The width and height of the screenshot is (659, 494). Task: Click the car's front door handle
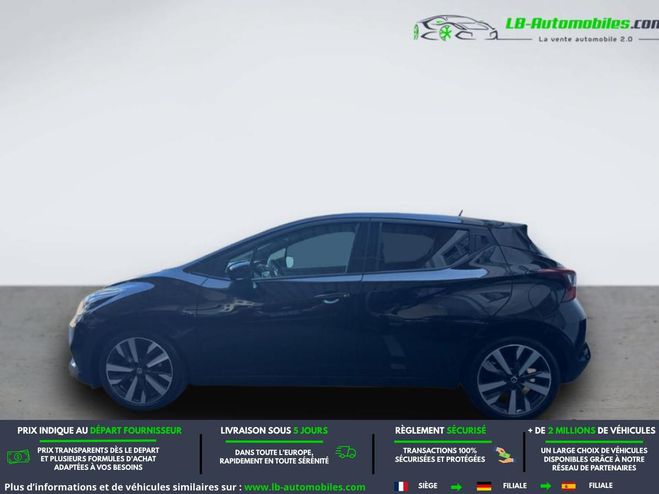pyautogui.click(x=331, y=298)
